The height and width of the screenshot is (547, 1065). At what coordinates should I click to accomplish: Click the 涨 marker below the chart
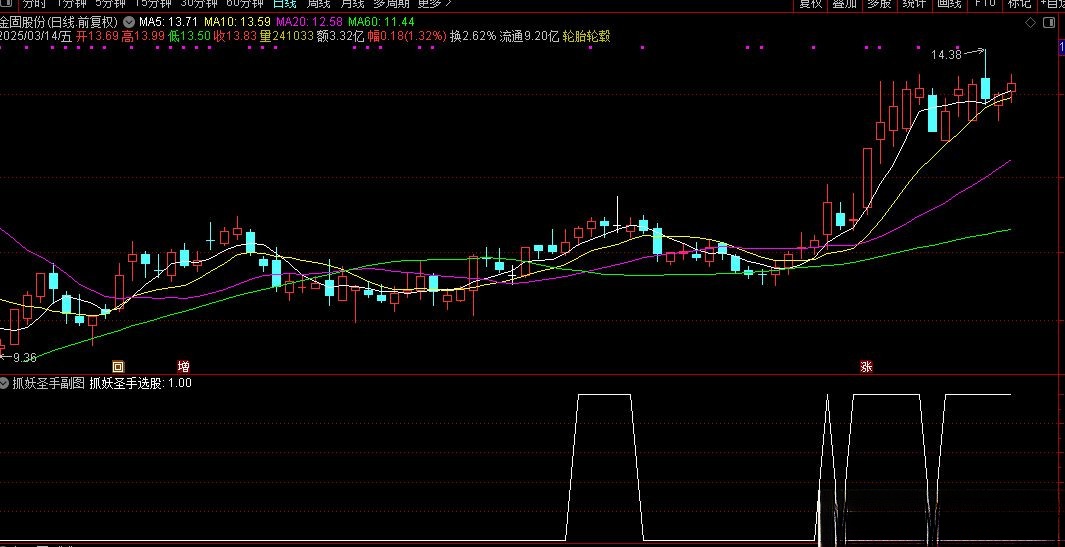pyautogui.click(x=866, y=367)
